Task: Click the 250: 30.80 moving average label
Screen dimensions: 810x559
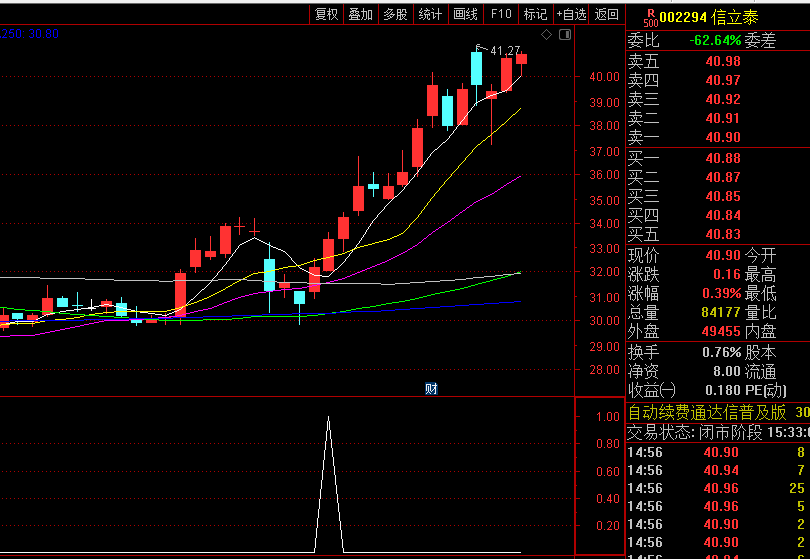Action: [x=29, y=34]
